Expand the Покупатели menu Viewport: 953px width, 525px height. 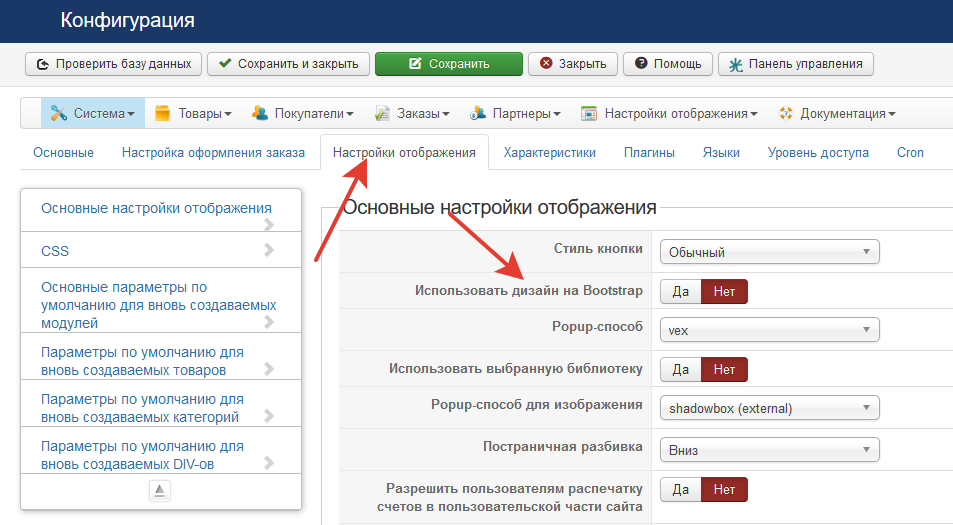[303, 113]
